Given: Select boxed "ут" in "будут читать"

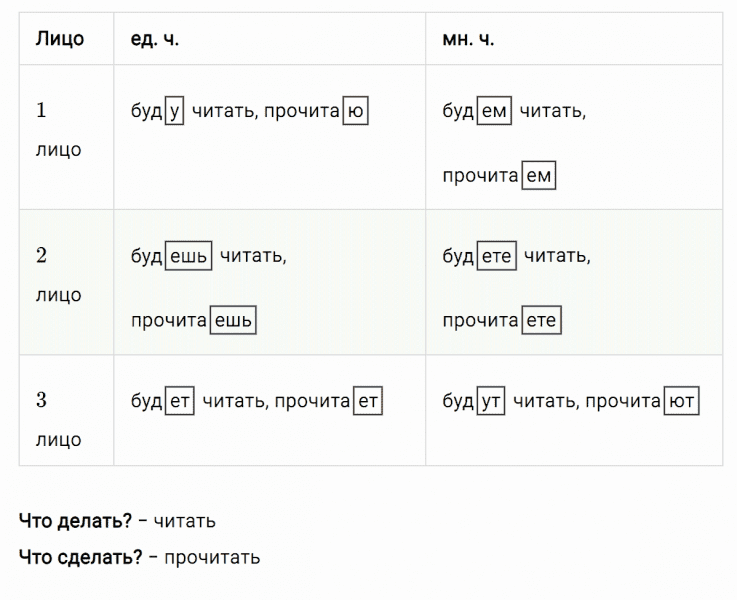Looking at the screenshot, I should [490, 402].
